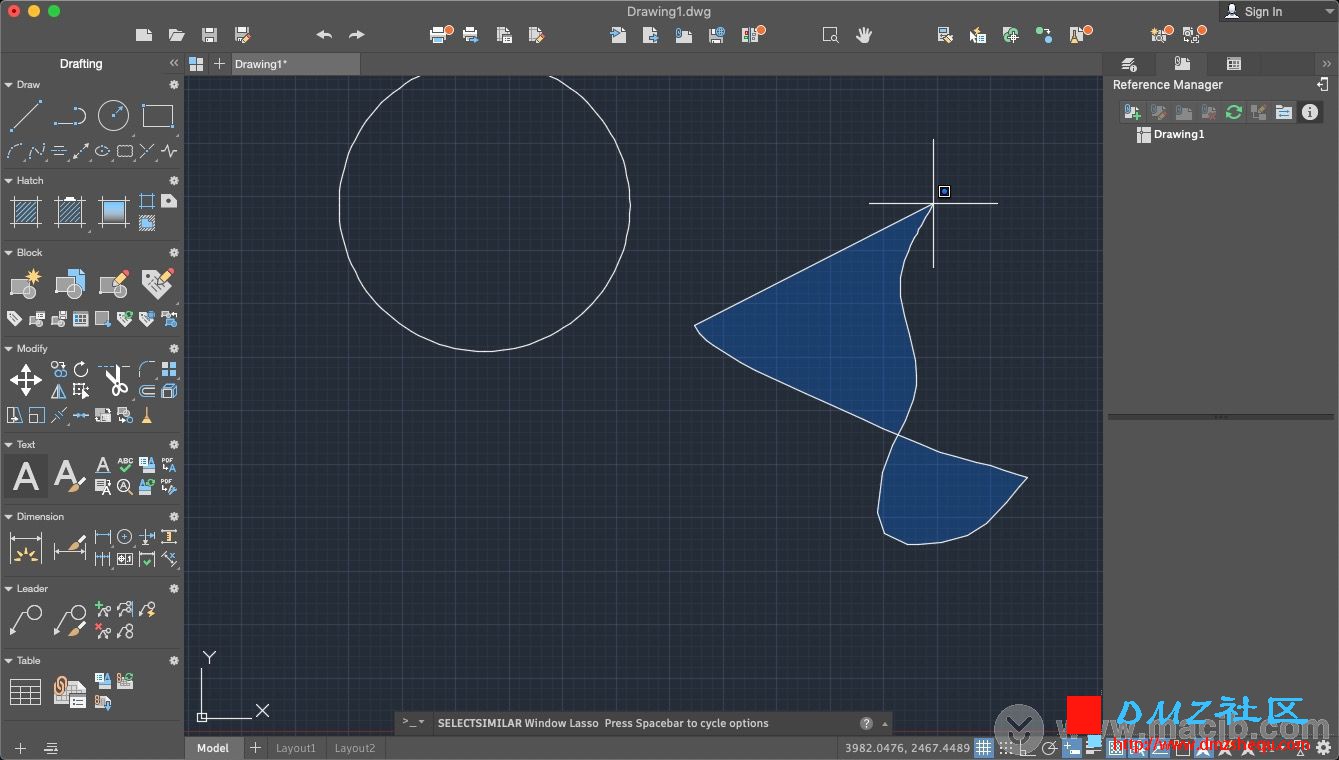Toggle grid display in status bar
Viewport: 1339px width, 760px height.
click(984, 748)
